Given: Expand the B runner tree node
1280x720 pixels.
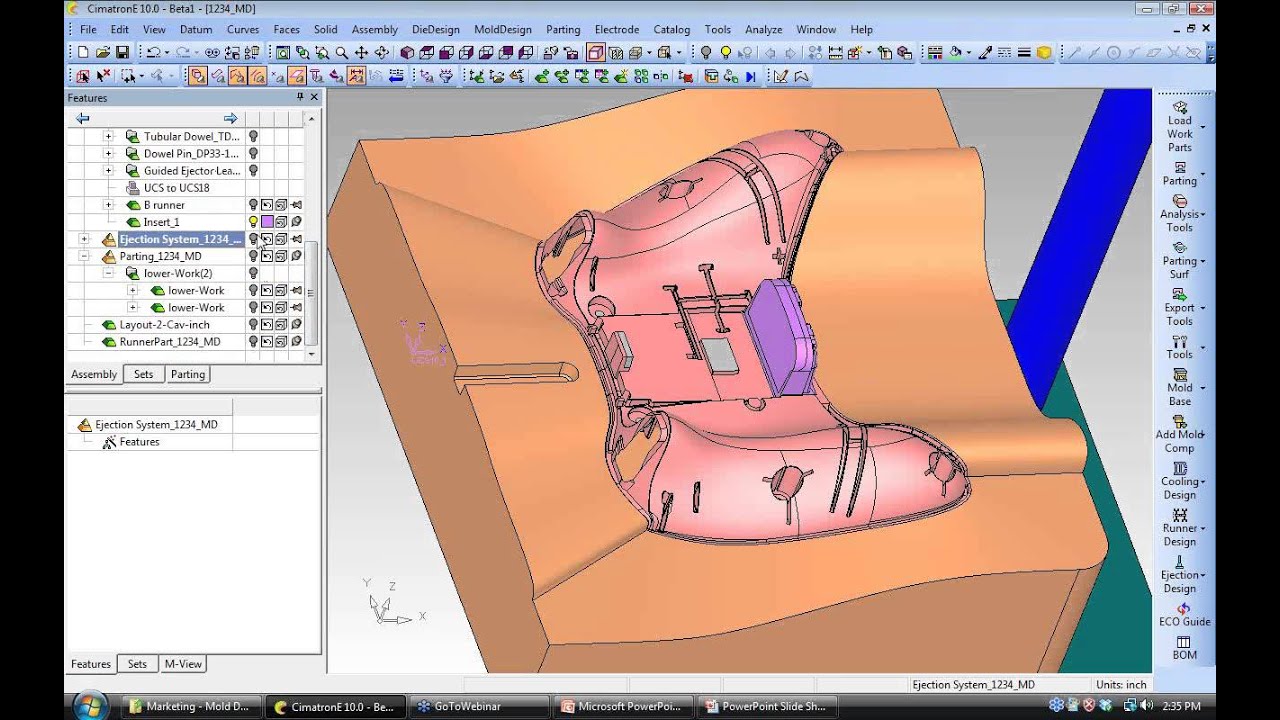Looking at the screenshot, I should click(108, 205).
